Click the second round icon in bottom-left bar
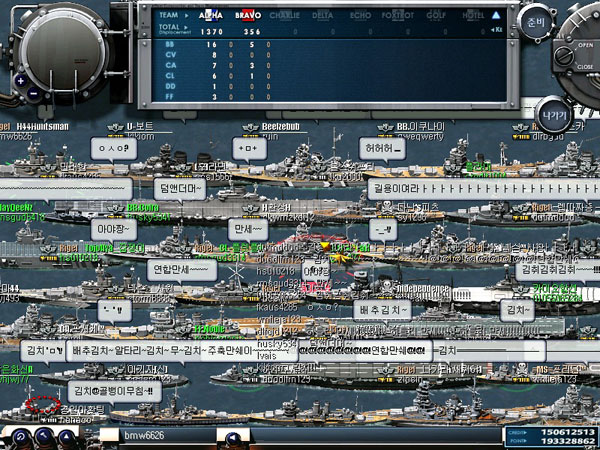Screen dimensions: 600x450 click(46, 436)
